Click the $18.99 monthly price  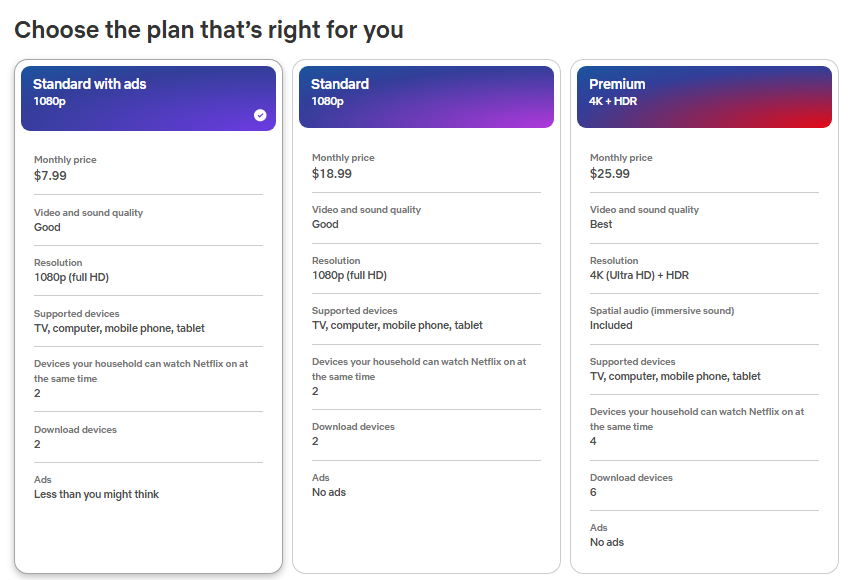332,173
